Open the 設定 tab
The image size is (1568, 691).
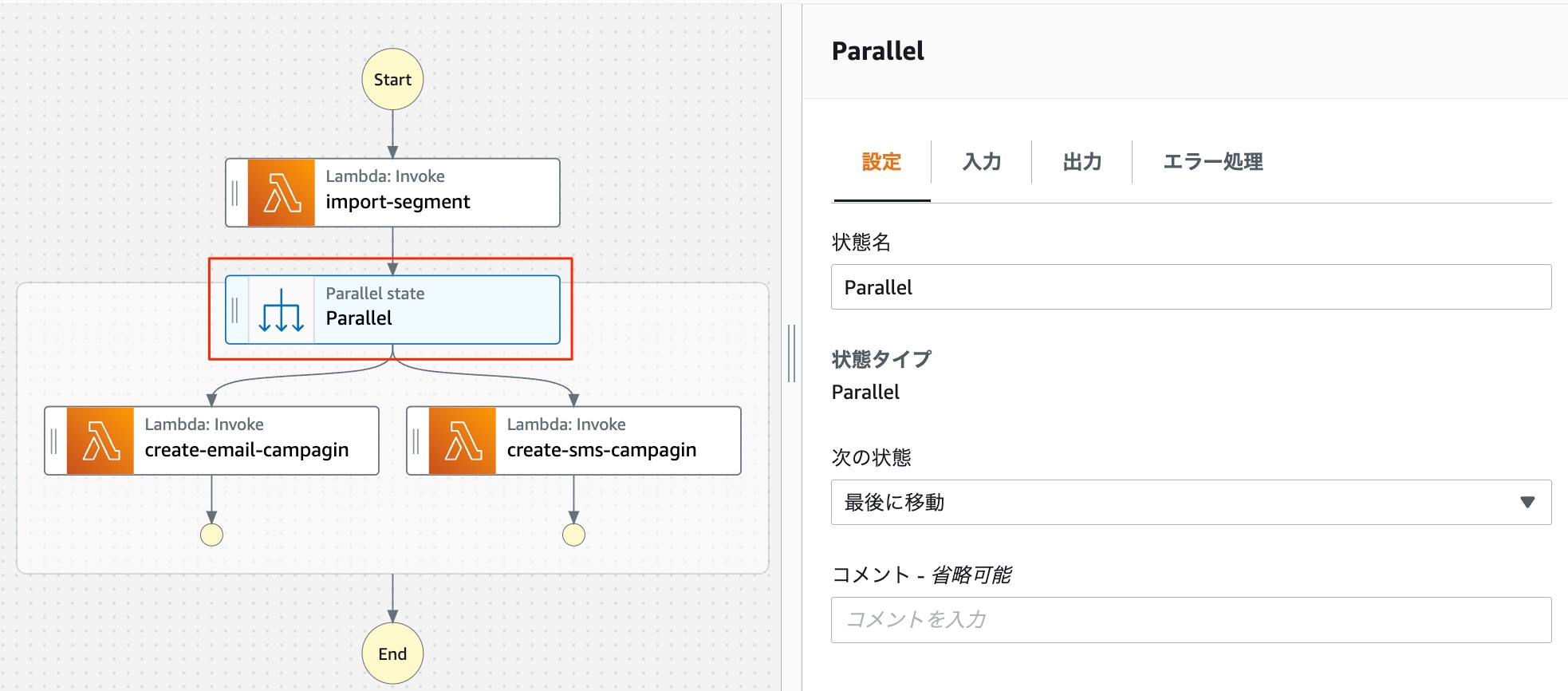coord(881,162)
